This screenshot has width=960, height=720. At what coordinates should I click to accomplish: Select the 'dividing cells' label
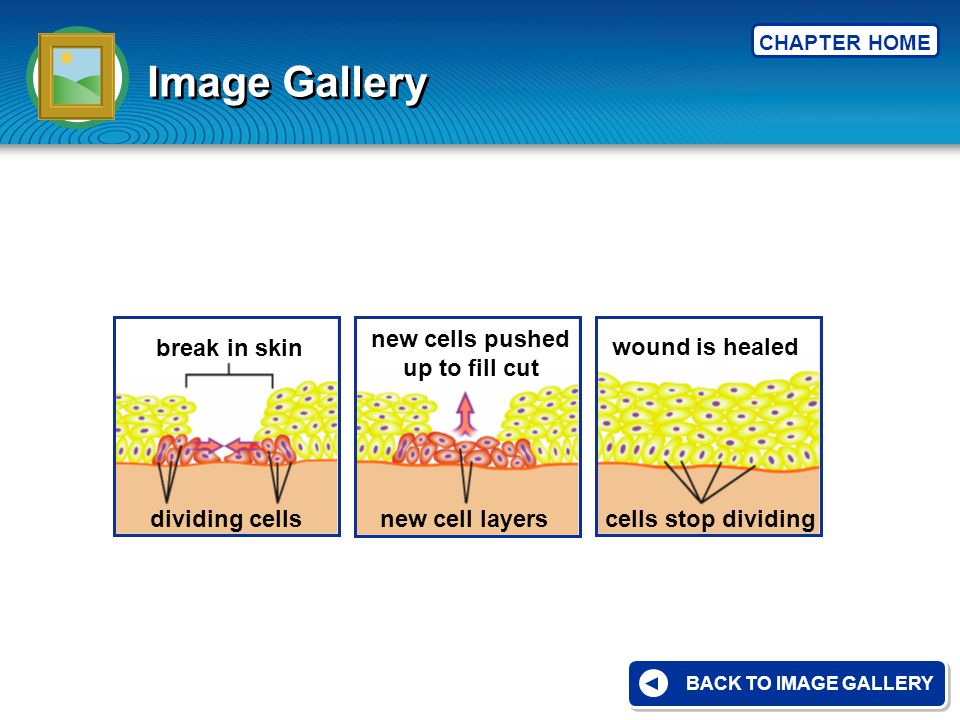coord(226,519)
